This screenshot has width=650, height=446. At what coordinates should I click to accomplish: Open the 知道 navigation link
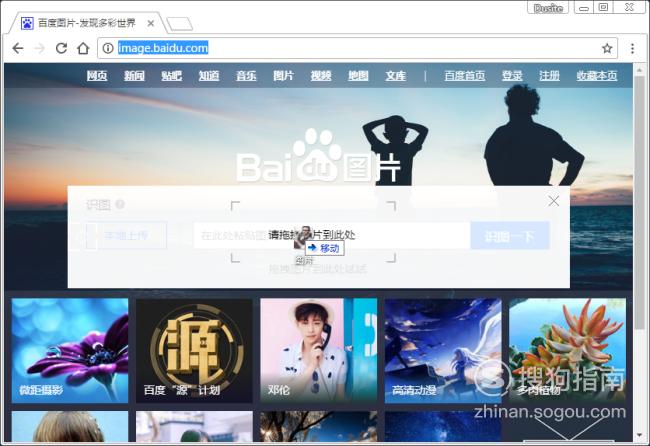[209, 75]
